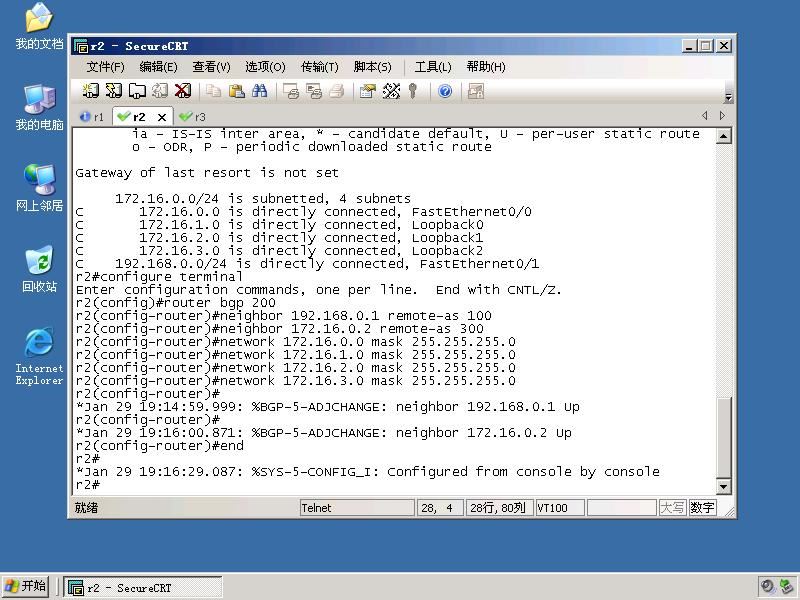Open the Keymap Editor icon

[x=391, y=91]
